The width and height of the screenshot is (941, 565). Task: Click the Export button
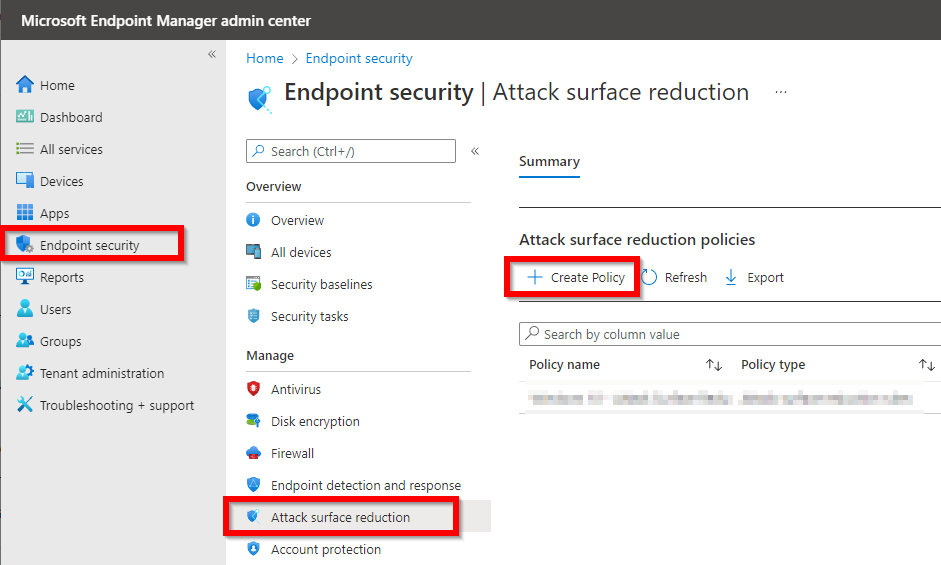(x=754, y=277)
